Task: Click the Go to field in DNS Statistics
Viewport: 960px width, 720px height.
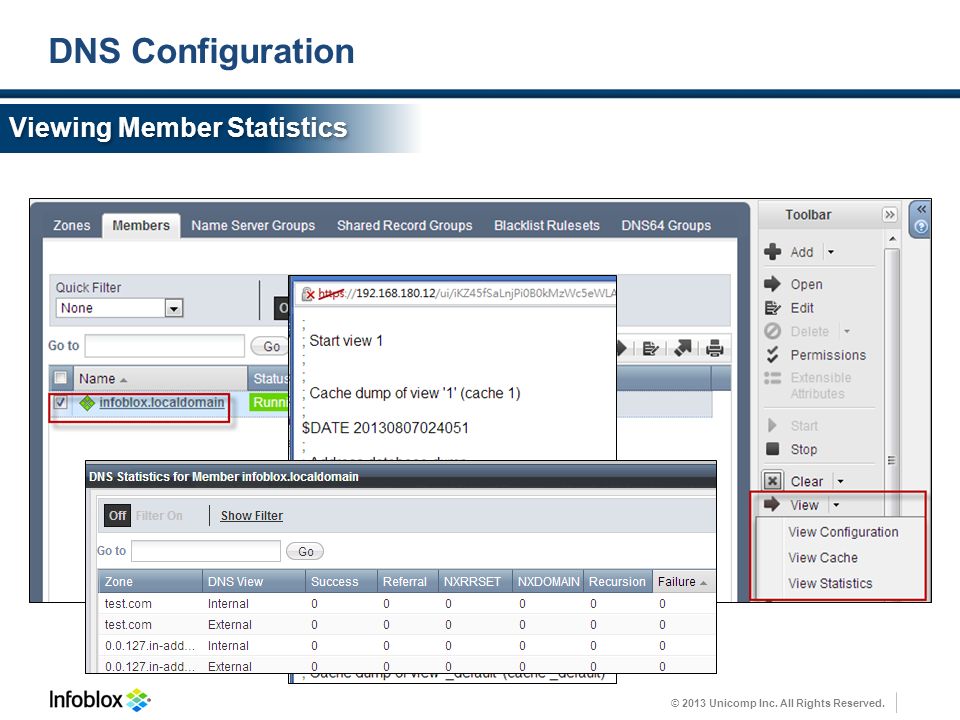Action: [x=206, y=551]
